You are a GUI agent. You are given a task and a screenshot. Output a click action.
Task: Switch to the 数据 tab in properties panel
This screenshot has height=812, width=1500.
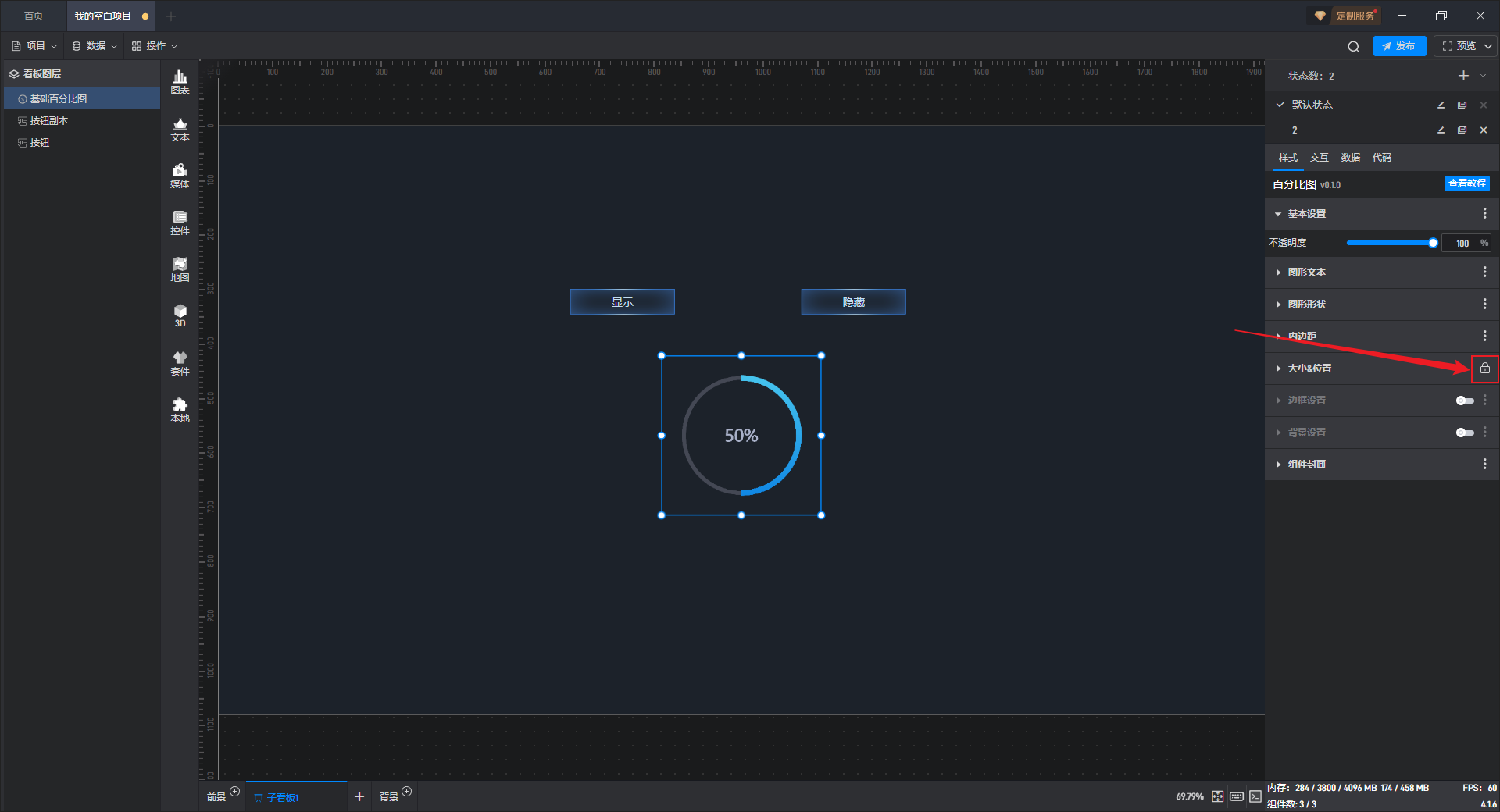pyautogui.click(x=1350, y=158)
